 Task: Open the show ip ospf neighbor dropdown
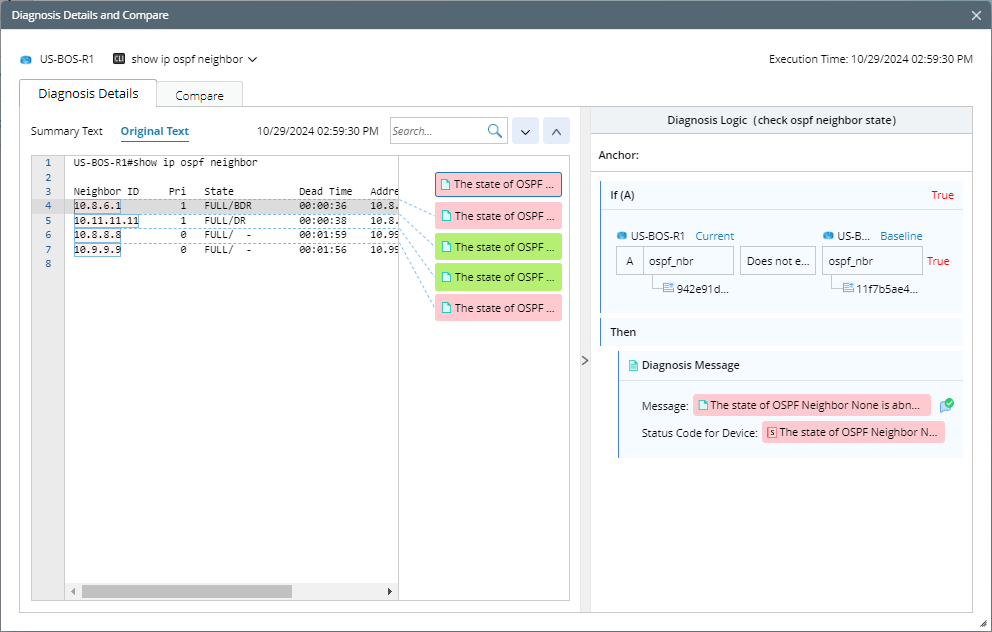click(x=252, y=60)
